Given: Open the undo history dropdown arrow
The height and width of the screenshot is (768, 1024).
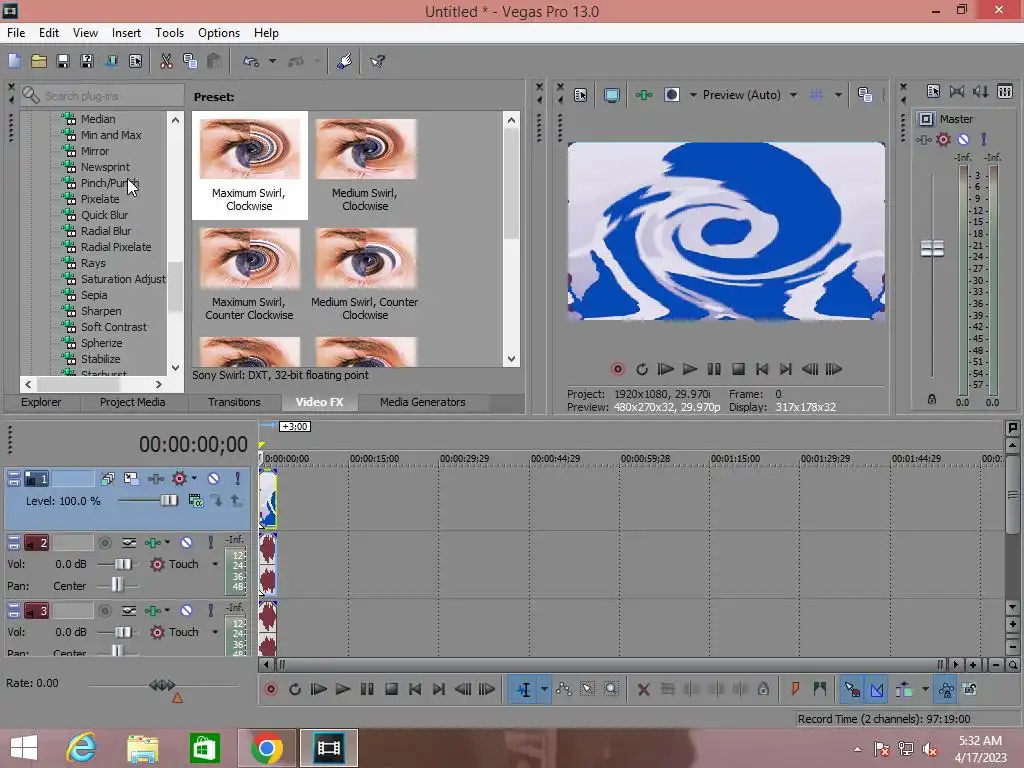Looking at the screenshot, I should pos(272,61).
